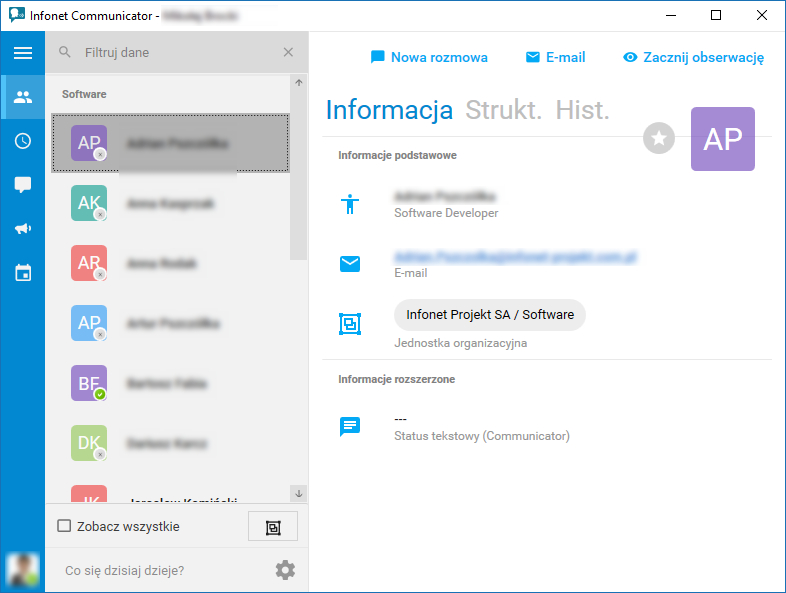The width and height of the screenshot is (786, 593).
Task: Enable the Zobacz wszystkie checkbox
Action: pos(64,526)
